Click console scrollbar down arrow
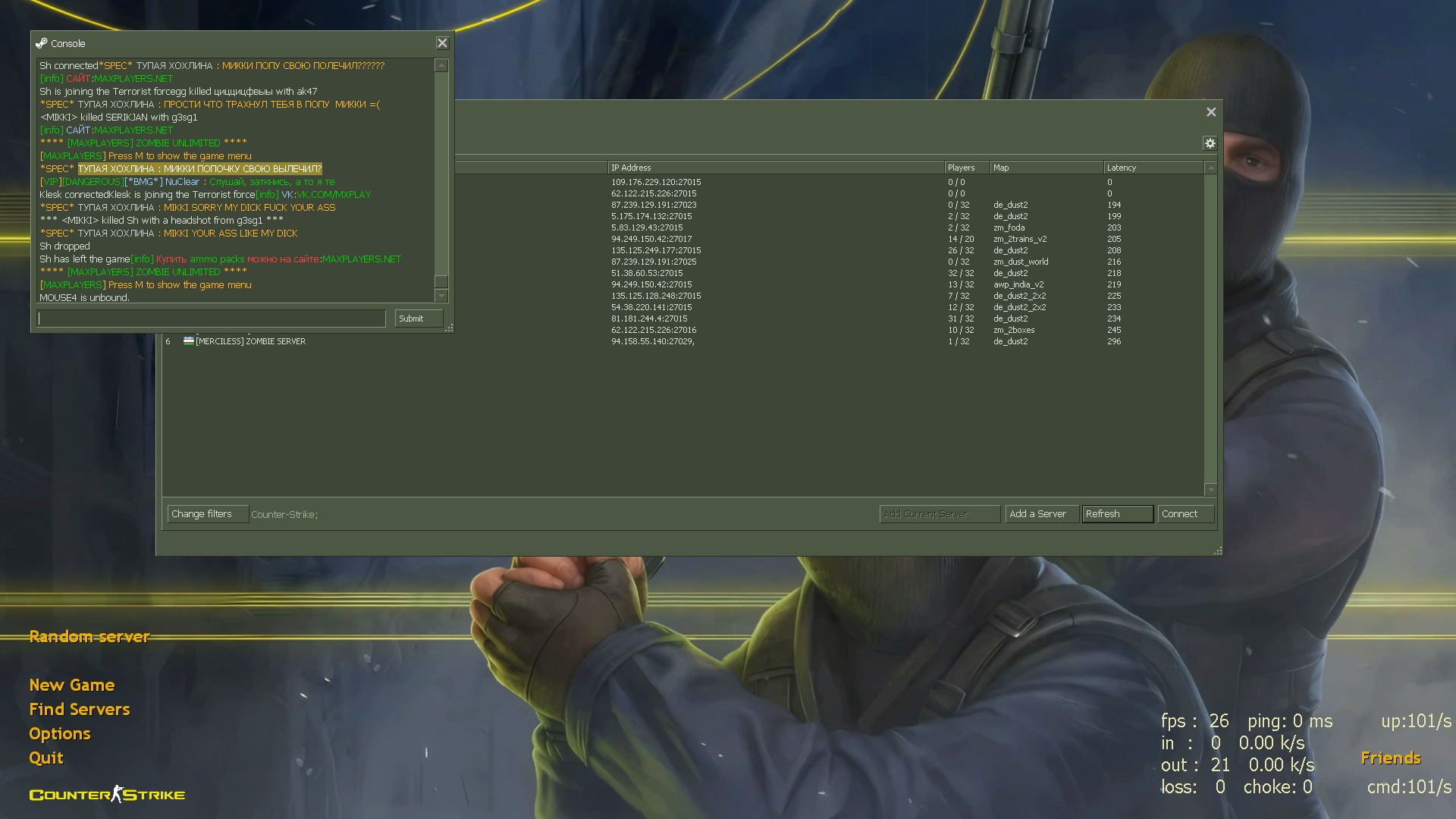 [x=441, y=296]
